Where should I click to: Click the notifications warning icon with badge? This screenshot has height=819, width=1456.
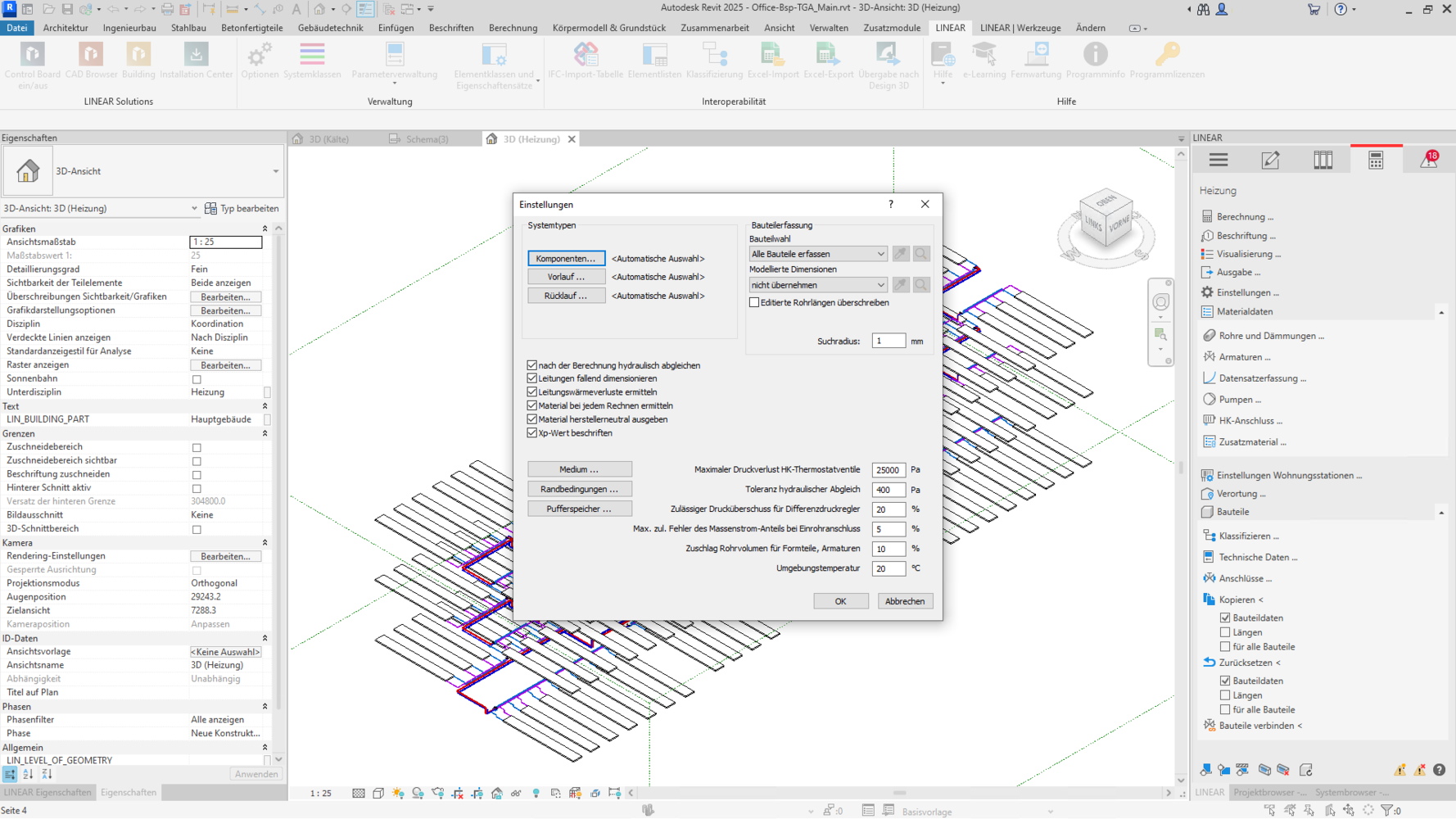[1429, 160]
